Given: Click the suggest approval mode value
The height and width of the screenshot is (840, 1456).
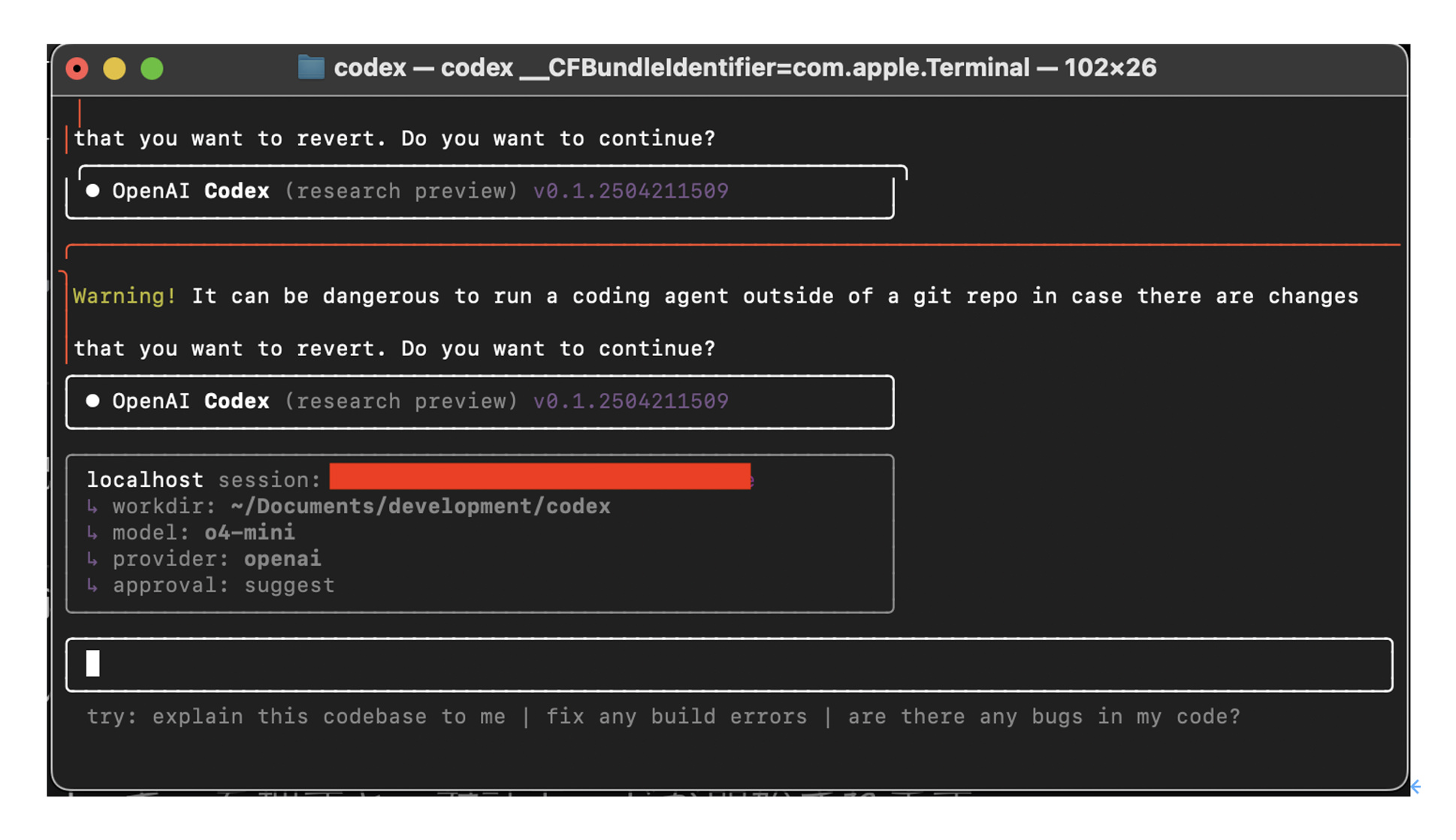Looking at the screenshot, I should point(289,585).
